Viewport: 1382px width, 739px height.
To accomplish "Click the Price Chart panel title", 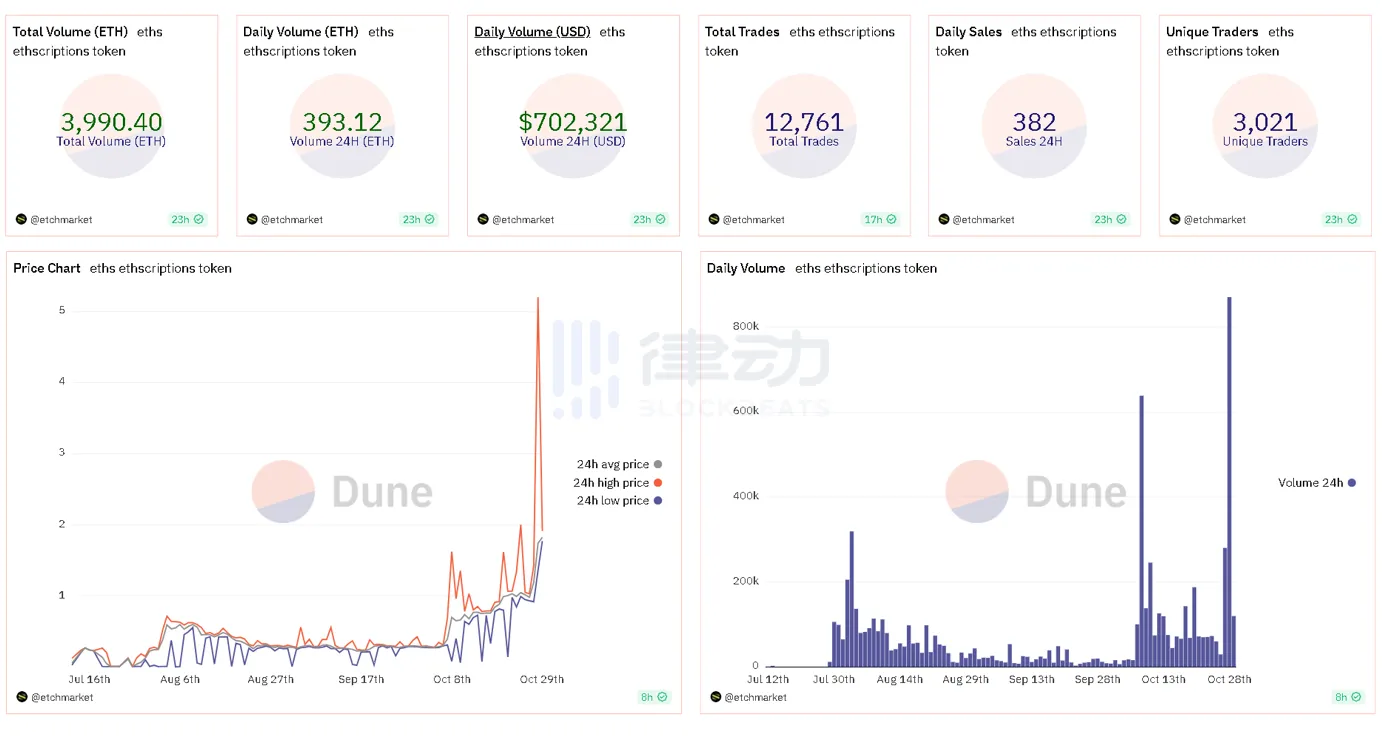I will (x=47, y=268).
